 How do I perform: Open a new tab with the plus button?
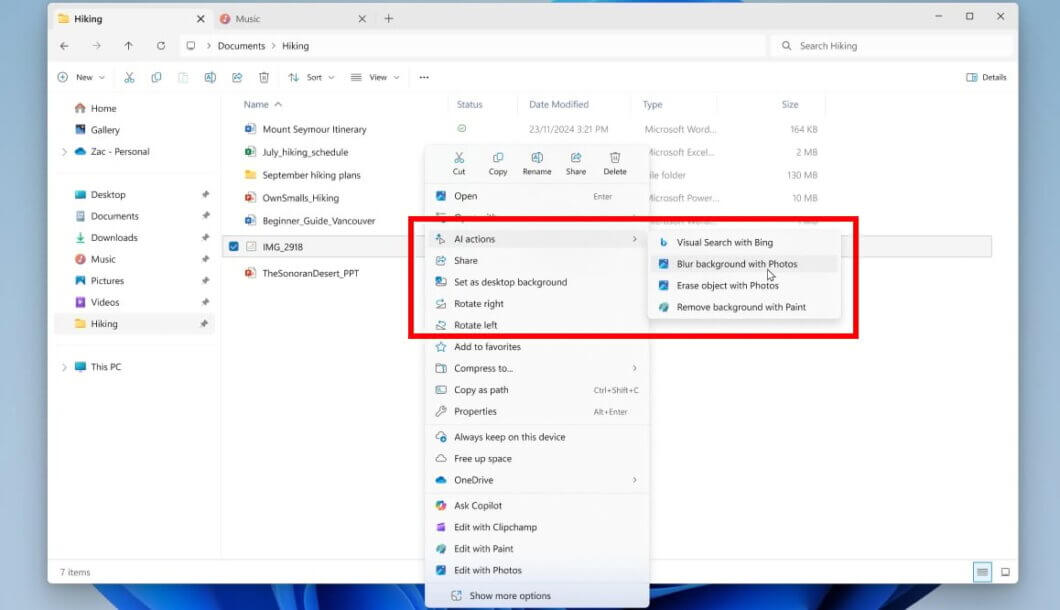(x=389, y=17)
